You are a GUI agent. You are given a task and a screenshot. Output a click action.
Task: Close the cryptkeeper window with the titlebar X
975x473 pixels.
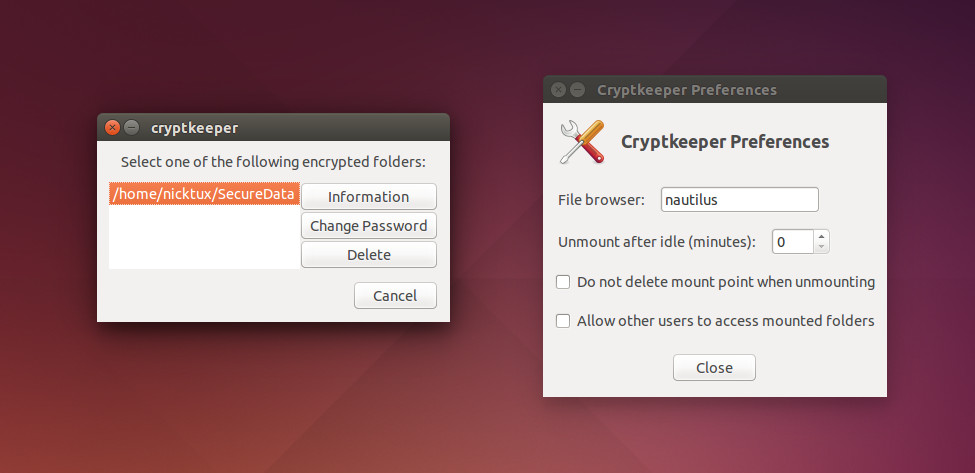(113, 127)
